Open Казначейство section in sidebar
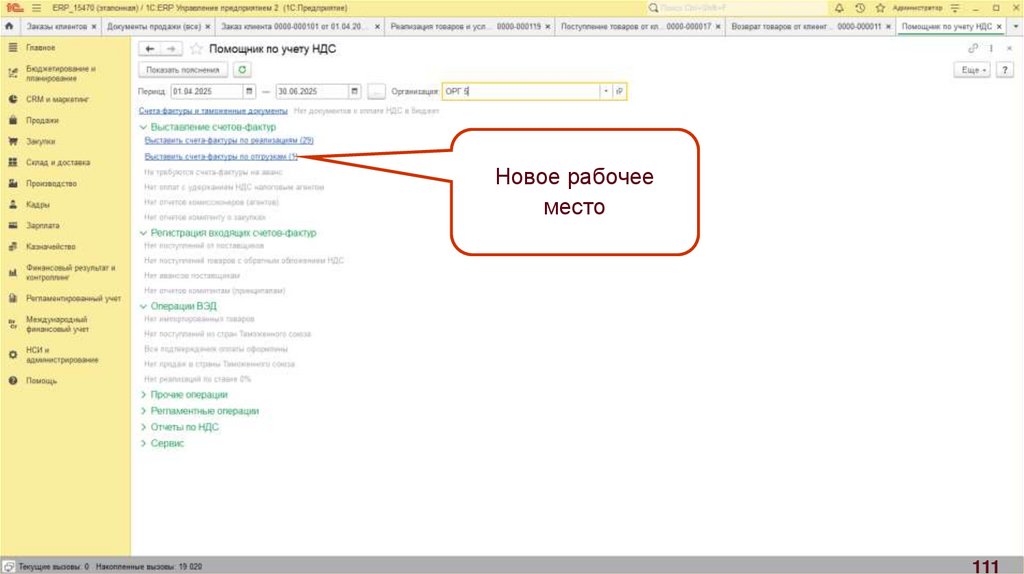Screen dimensions: 1024x574 50,247
